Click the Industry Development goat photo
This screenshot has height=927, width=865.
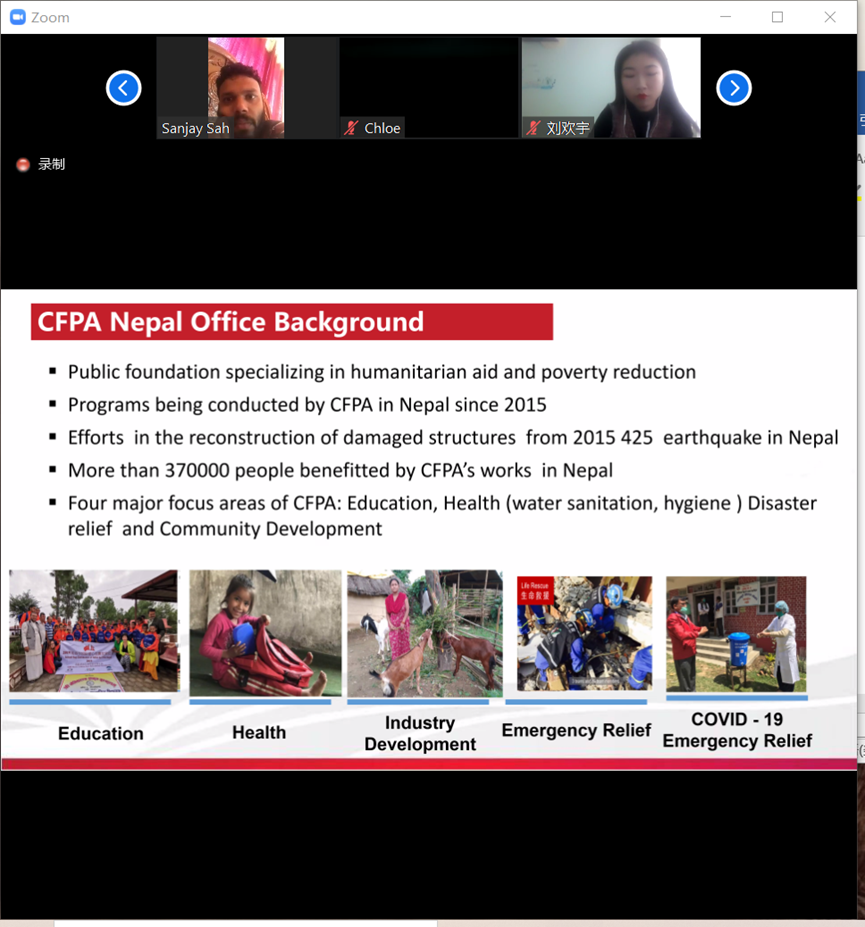(424, 632)
